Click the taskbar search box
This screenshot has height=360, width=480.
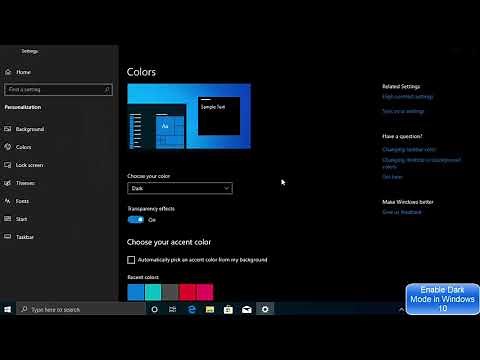81,309
